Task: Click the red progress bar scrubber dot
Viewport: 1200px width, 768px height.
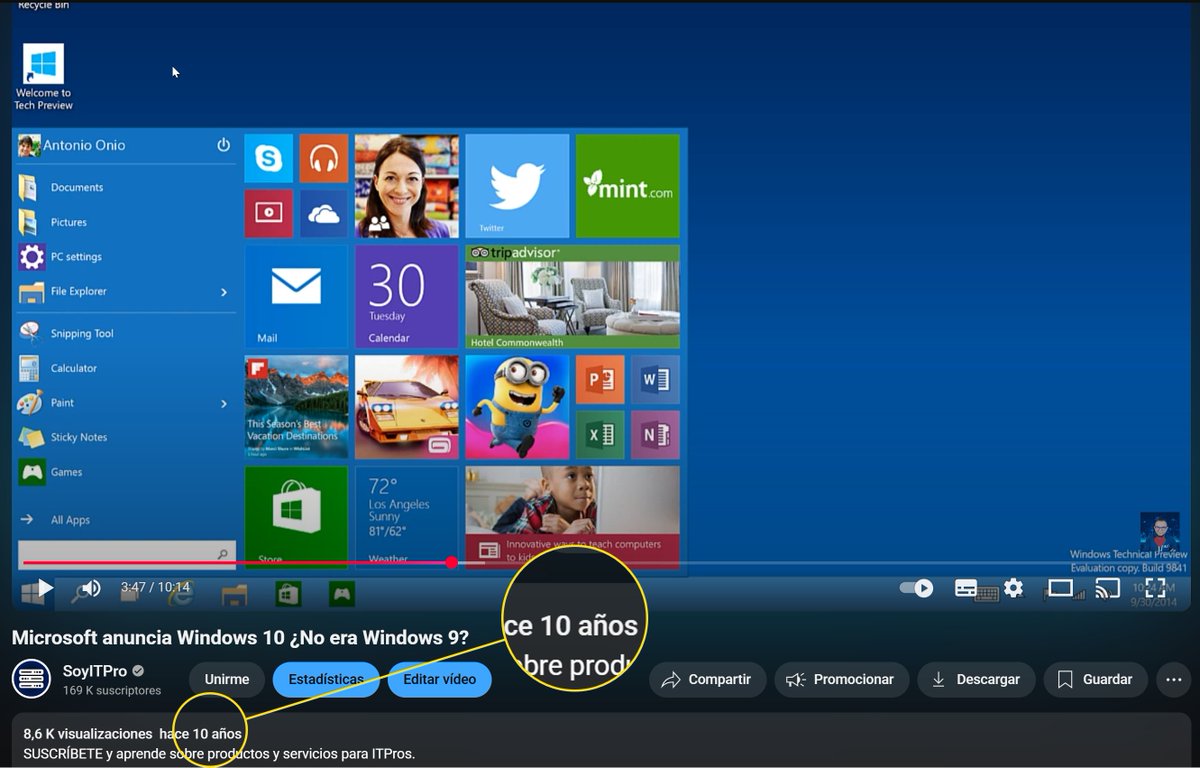Action: pos(451,563)
